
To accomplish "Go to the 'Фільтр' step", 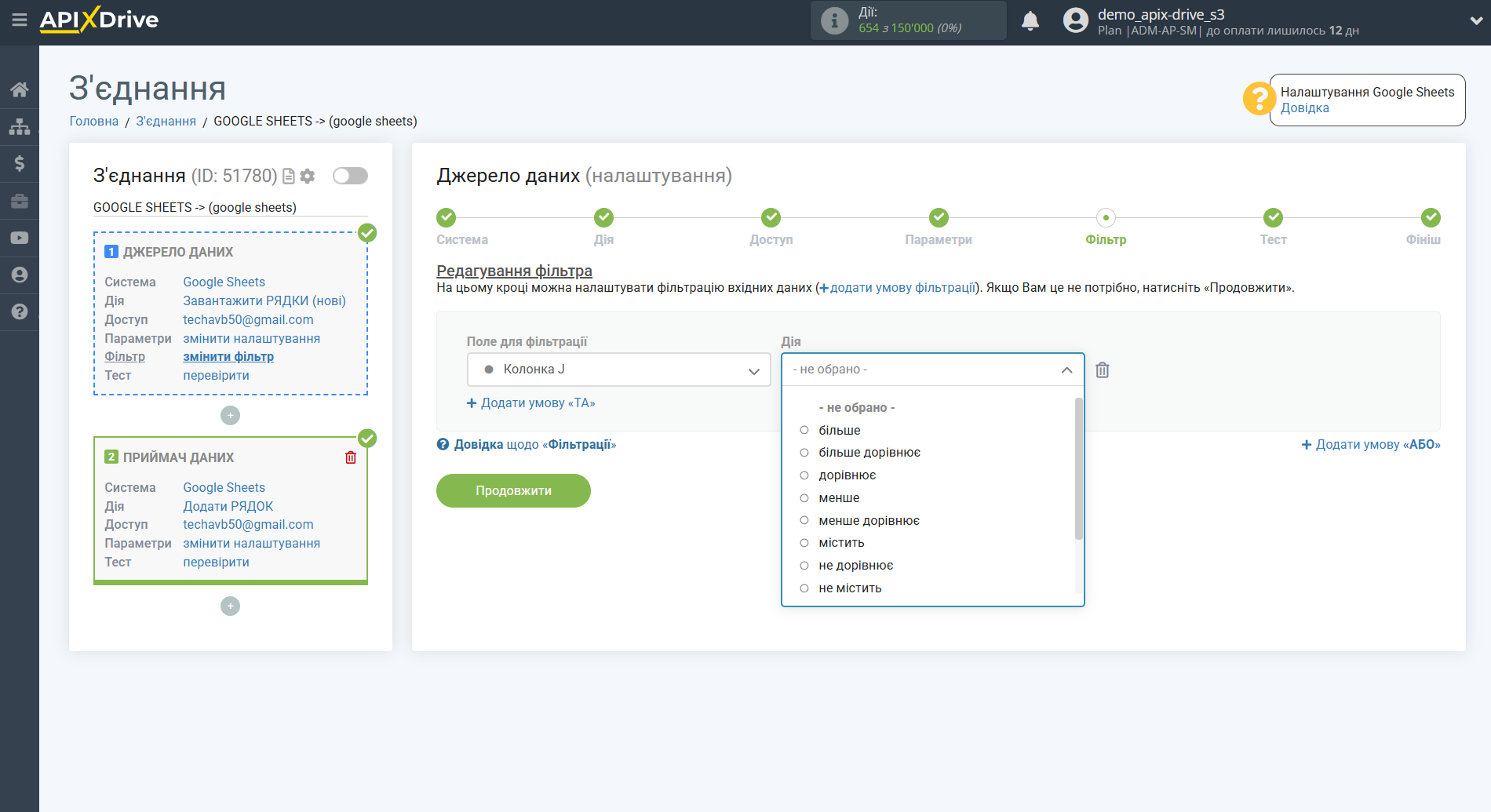I will 1106,217.
